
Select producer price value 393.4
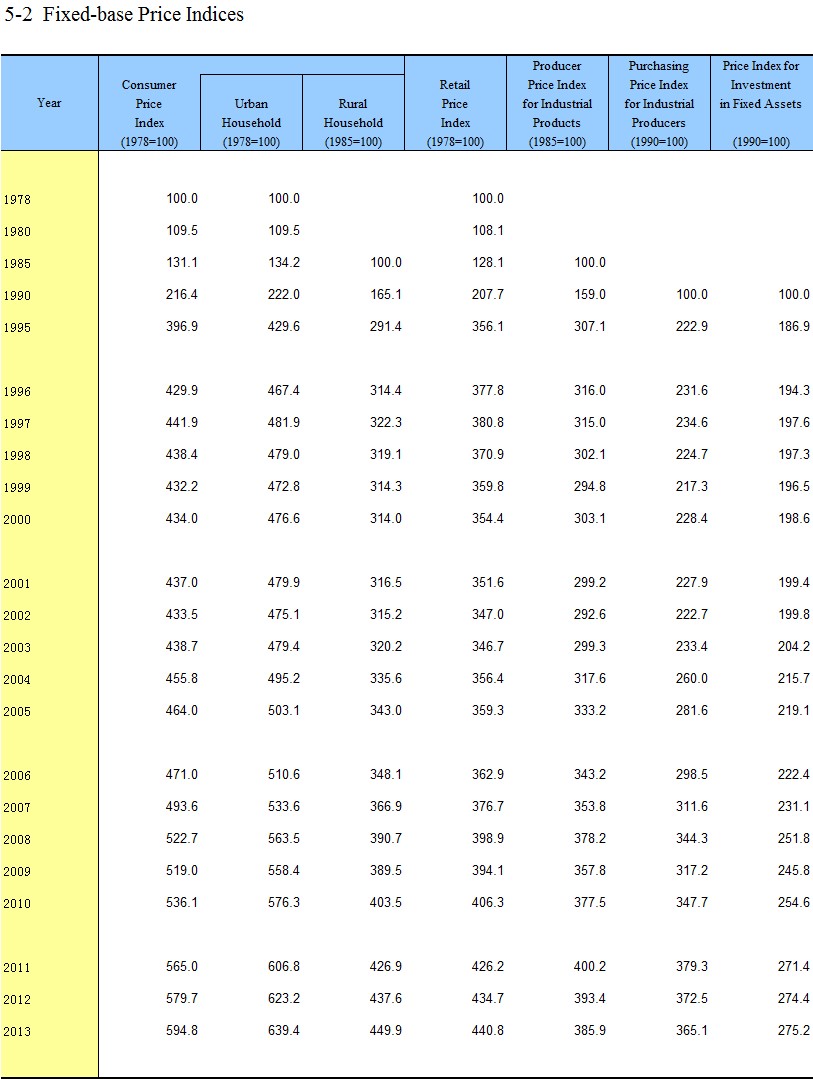[x=590, y=998]
